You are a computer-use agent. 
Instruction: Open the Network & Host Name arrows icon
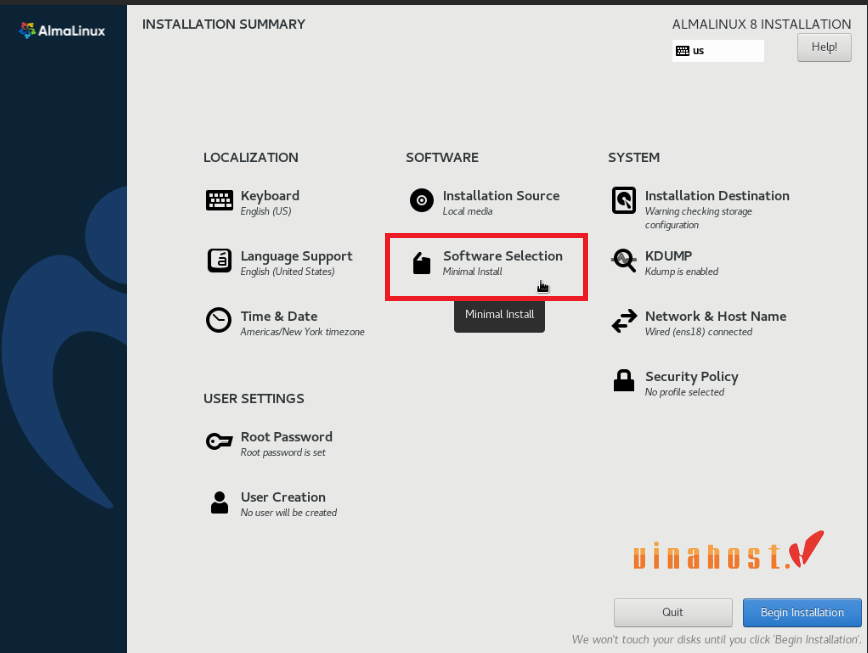click(x=624, y=320)
